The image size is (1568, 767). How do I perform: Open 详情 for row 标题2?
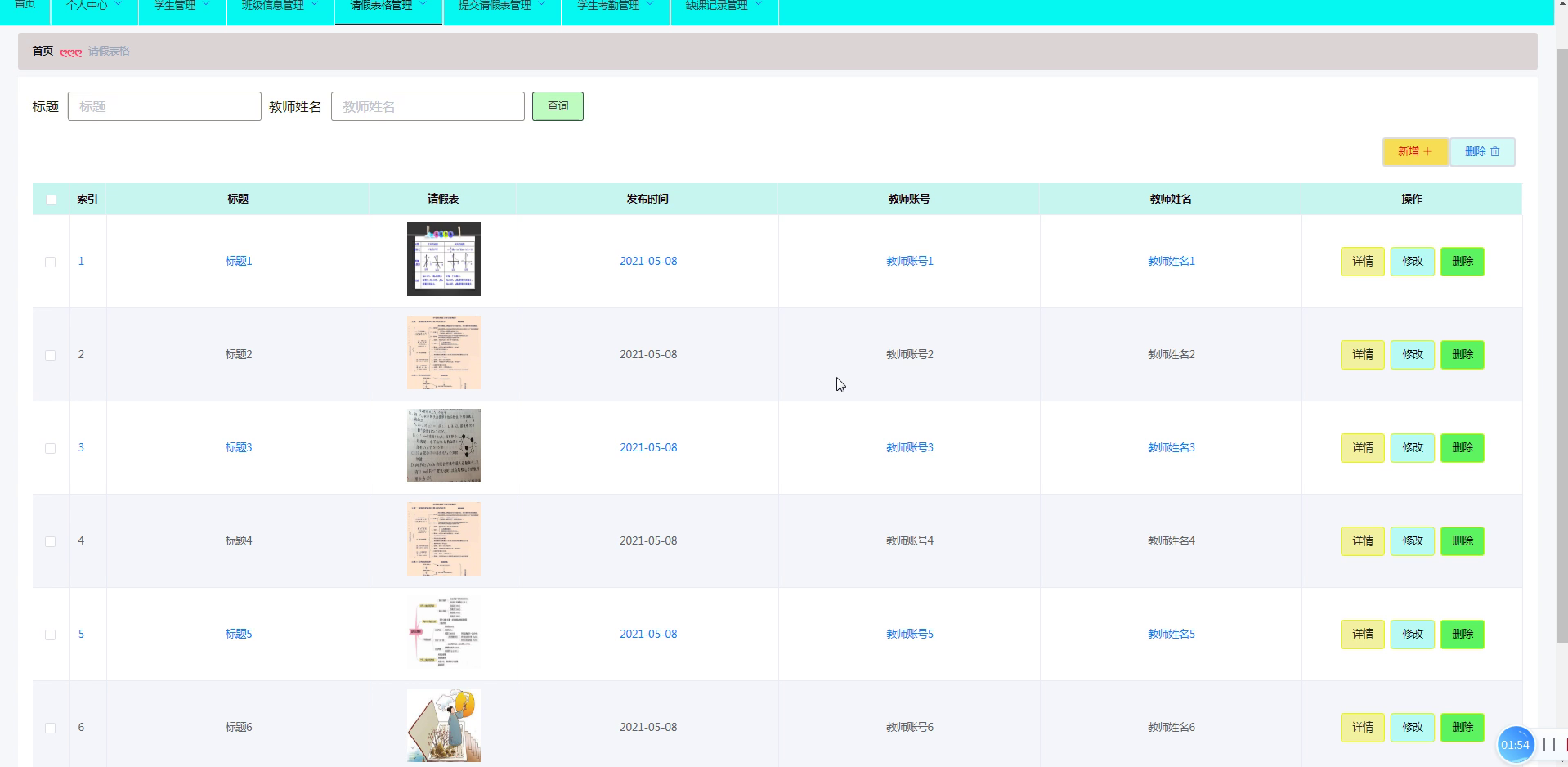pyautogui.click(x=1363, y=355)
